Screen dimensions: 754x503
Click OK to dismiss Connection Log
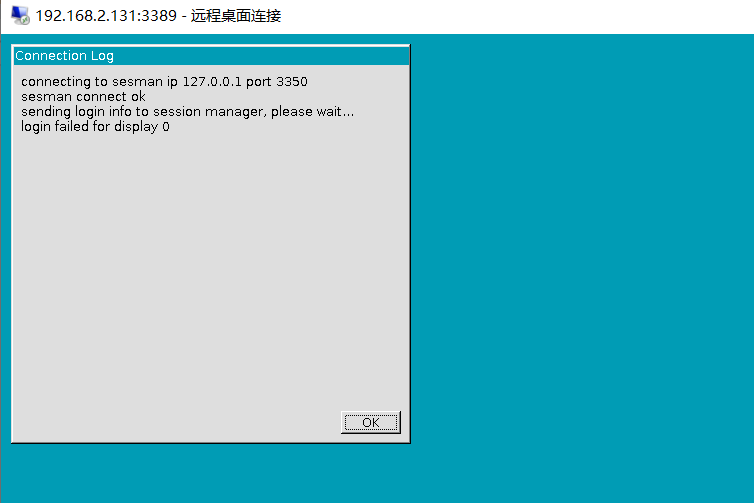(371, 423)
